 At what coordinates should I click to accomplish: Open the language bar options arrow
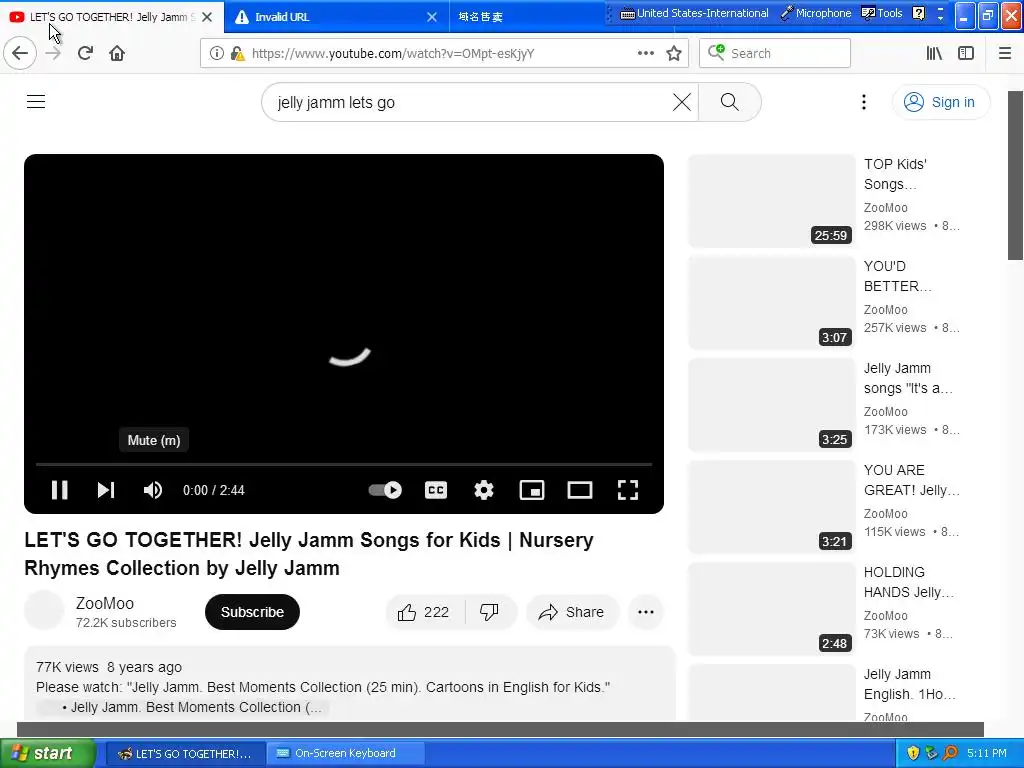[940, 18]
